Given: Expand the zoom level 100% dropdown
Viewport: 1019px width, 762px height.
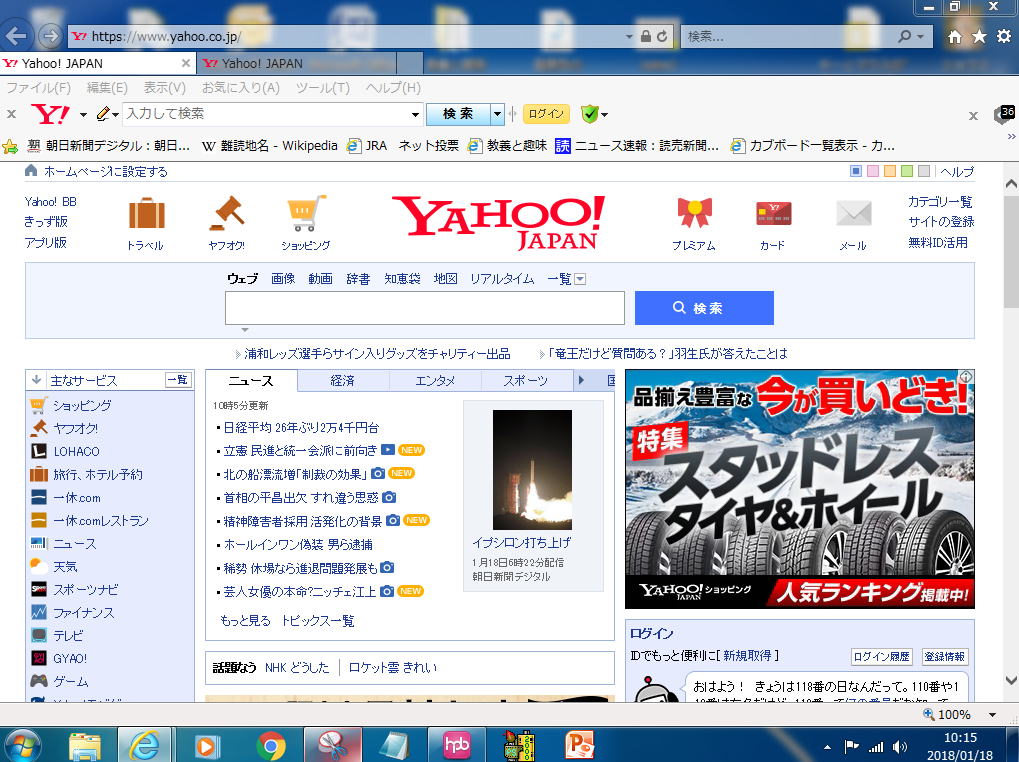Looking at the screenshot, I should pos(992,715).
